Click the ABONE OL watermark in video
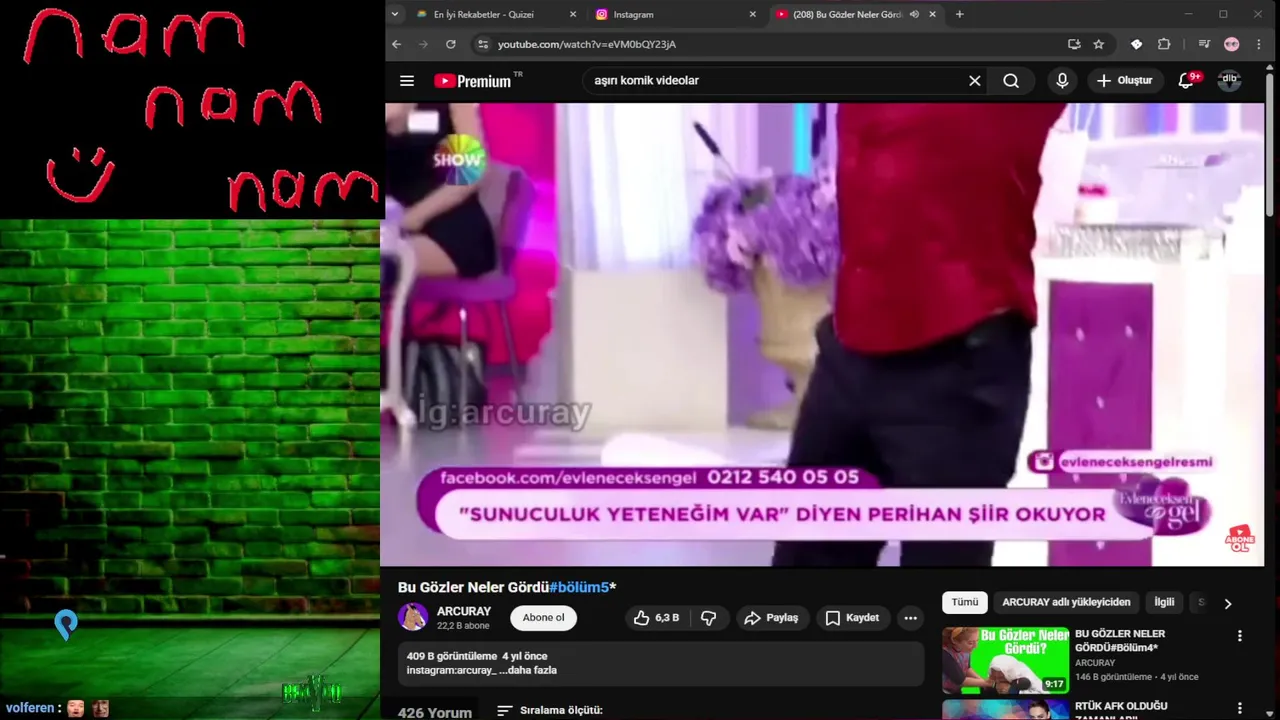The image size is (1280, 720). 1240,540
